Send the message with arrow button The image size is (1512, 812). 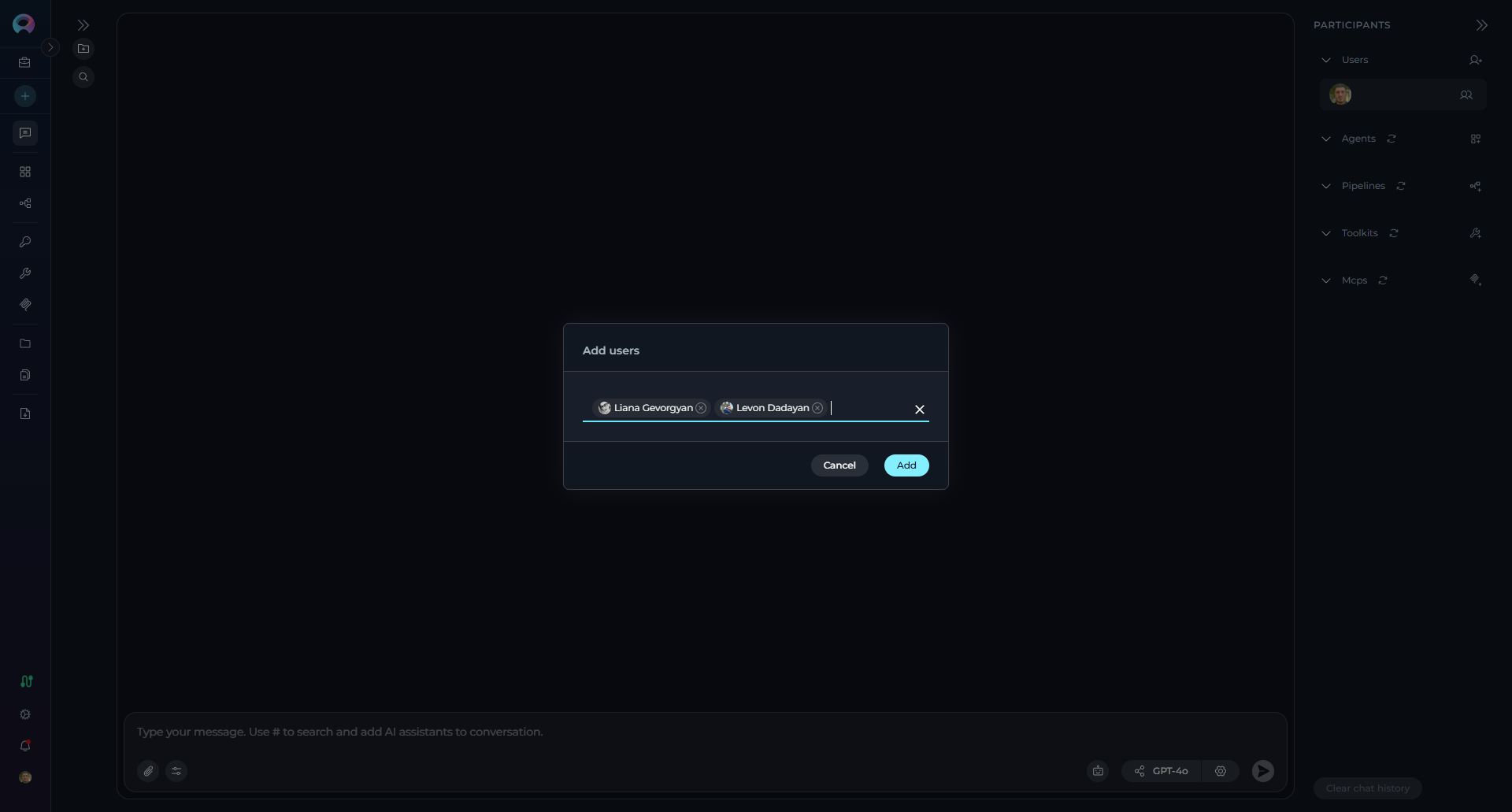tap(1262, 771)
